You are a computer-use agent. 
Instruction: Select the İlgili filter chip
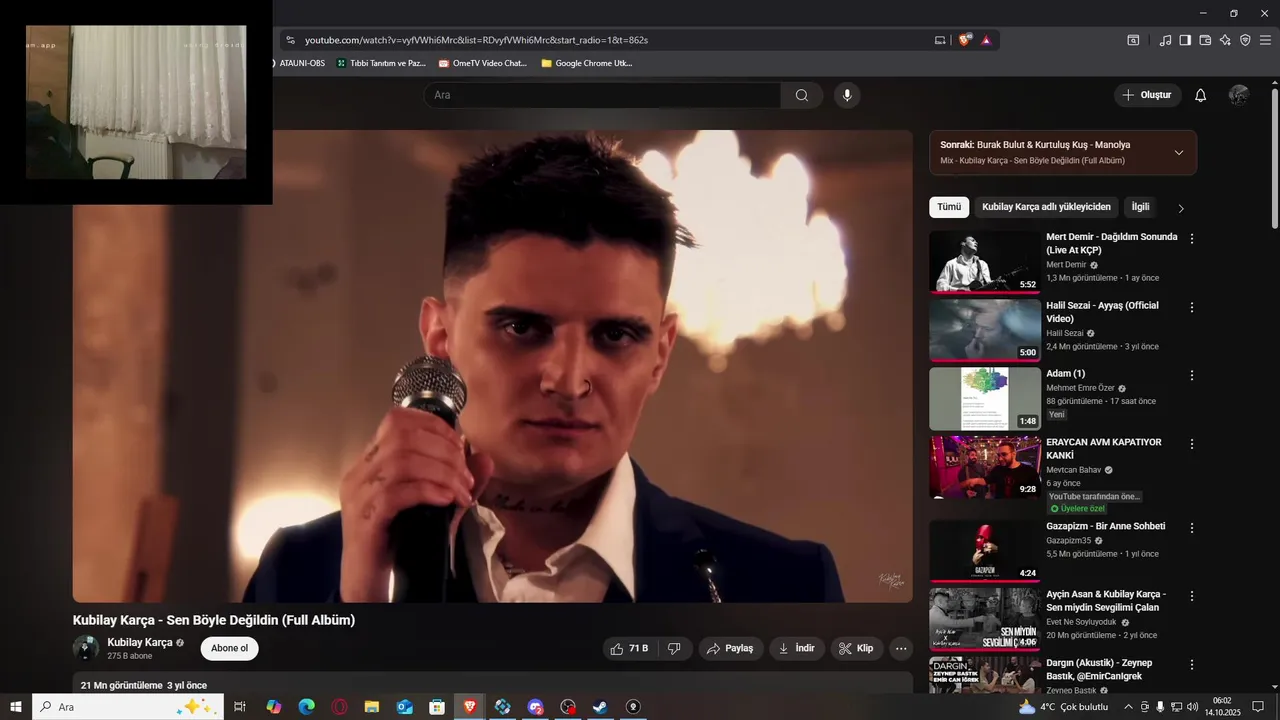1140,207
